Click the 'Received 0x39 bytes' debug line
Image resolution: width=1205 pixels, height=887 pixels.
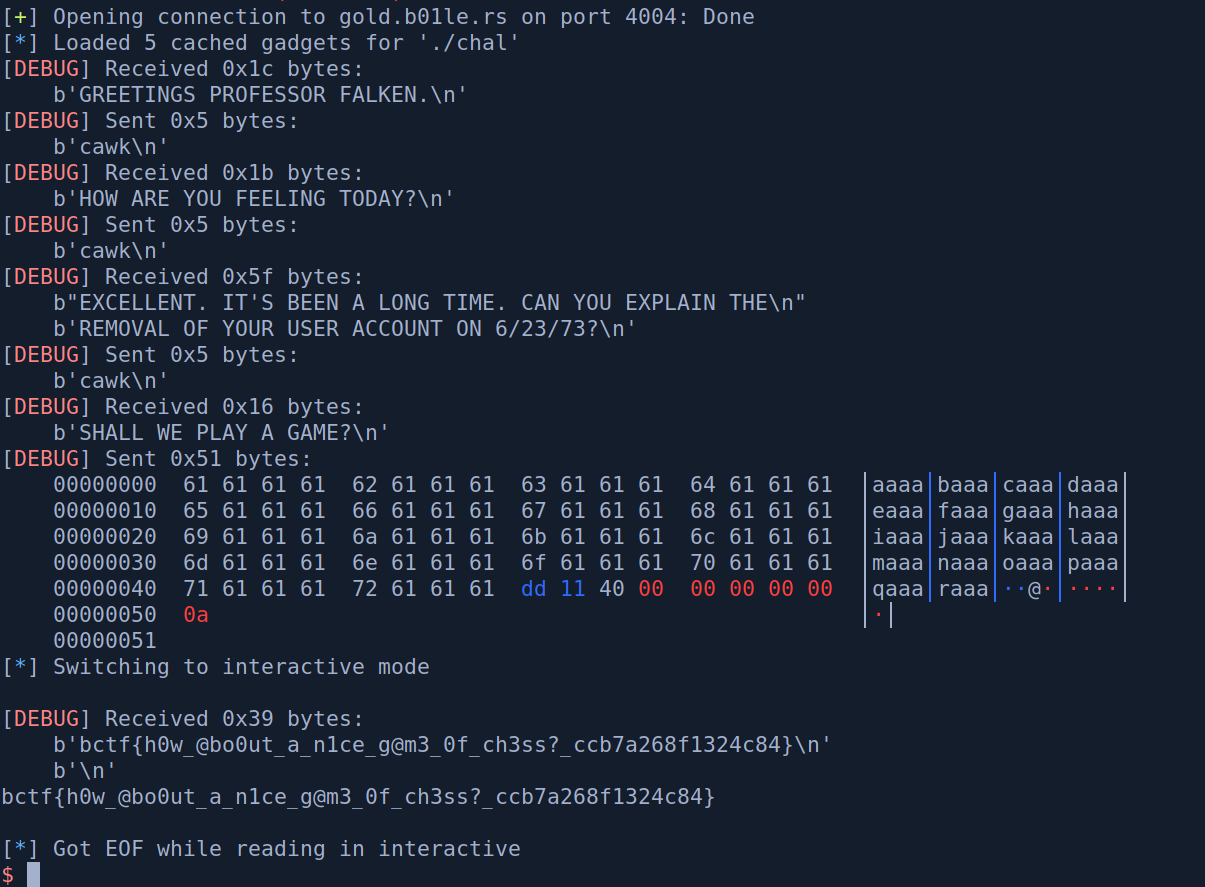234,719
